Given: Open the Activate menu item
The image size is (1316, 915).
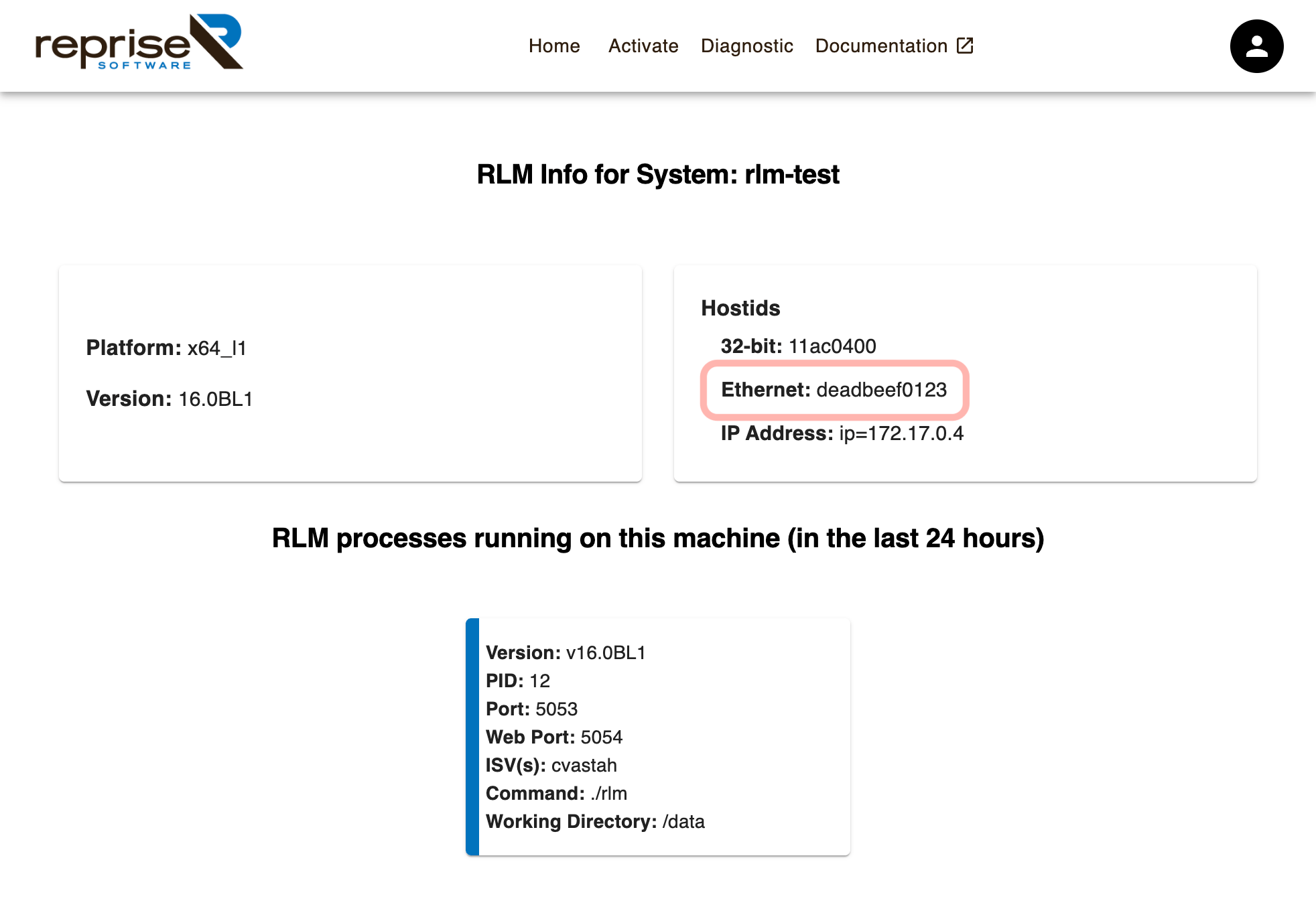Looking at the screenshot, I should [x=643, y=46].
